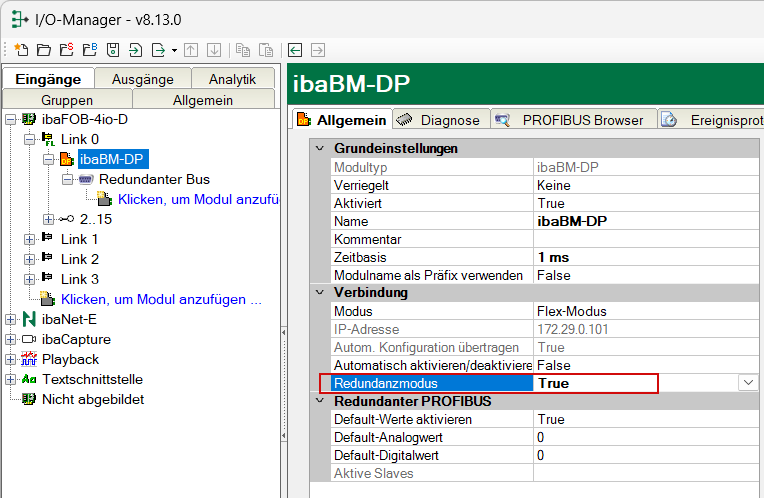Click the folder icon with red S
This screenshot has width=764, height=498.
67,50
